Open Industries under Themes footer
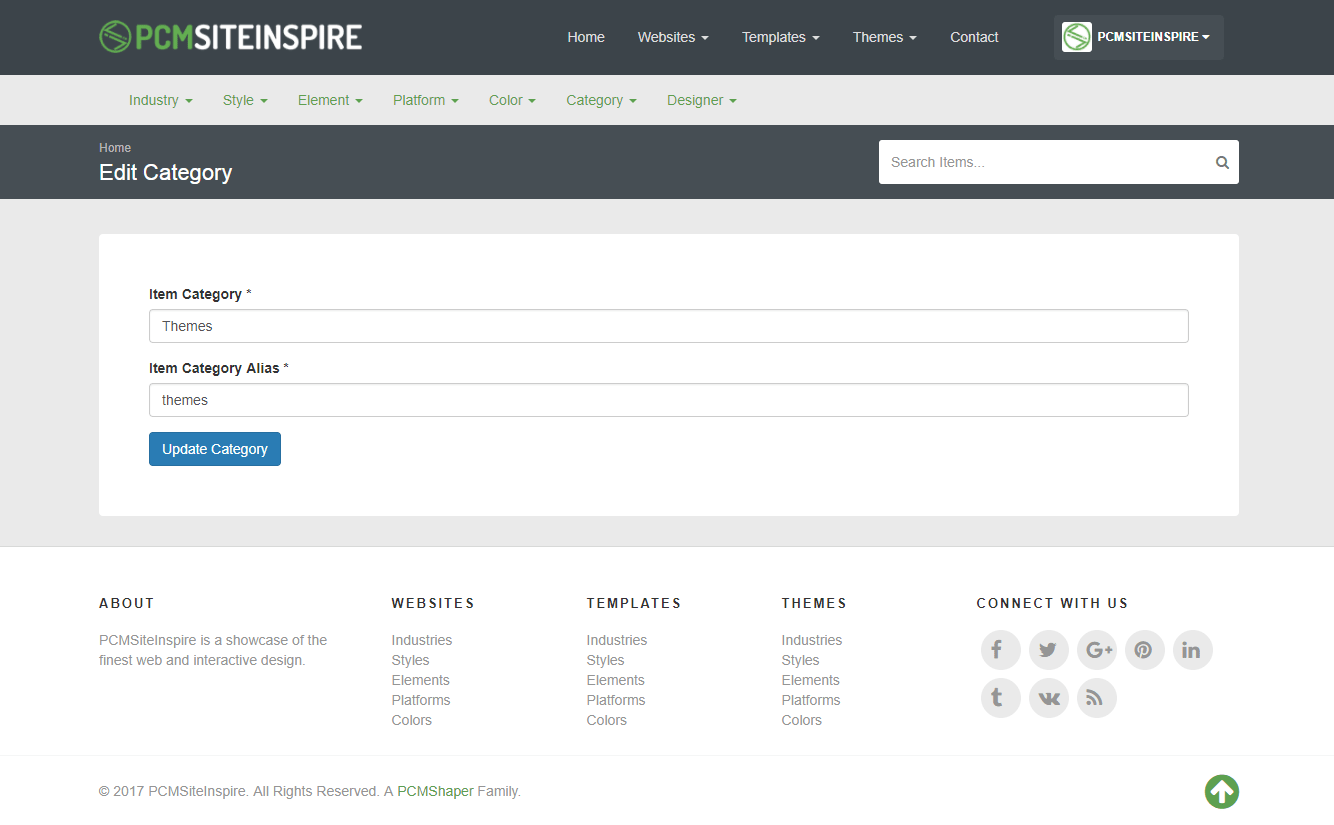The height and width of the screenshot is (825, 1334). pos(812,640)
